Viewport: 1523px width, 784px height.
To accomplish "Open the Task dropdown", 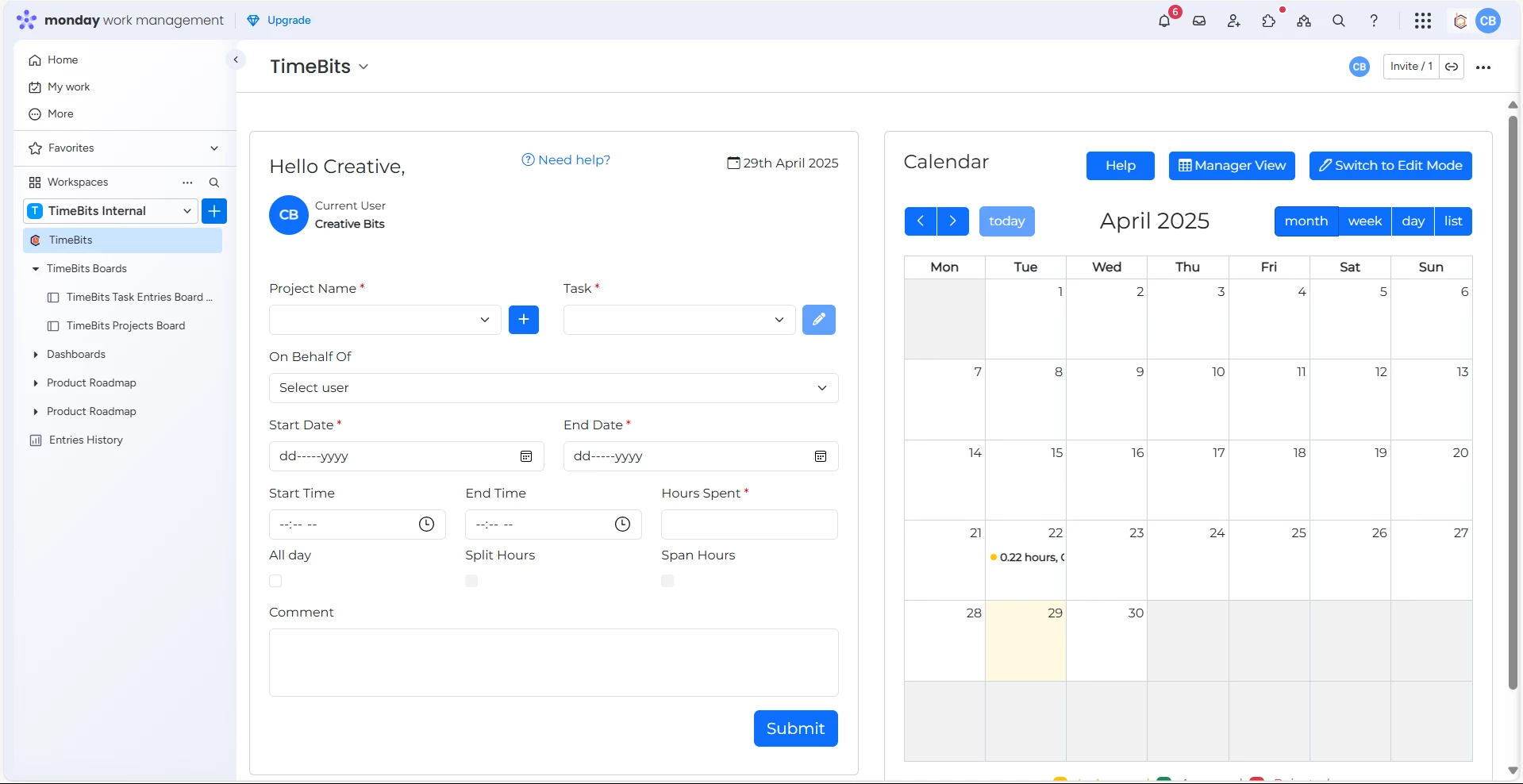I will coord(679,320).
